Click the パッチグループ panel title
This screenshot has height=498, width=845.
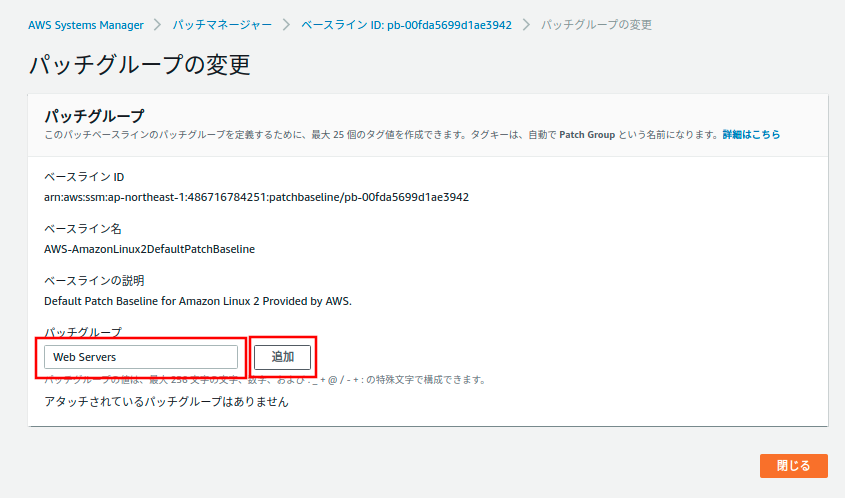tap(95, 115)
